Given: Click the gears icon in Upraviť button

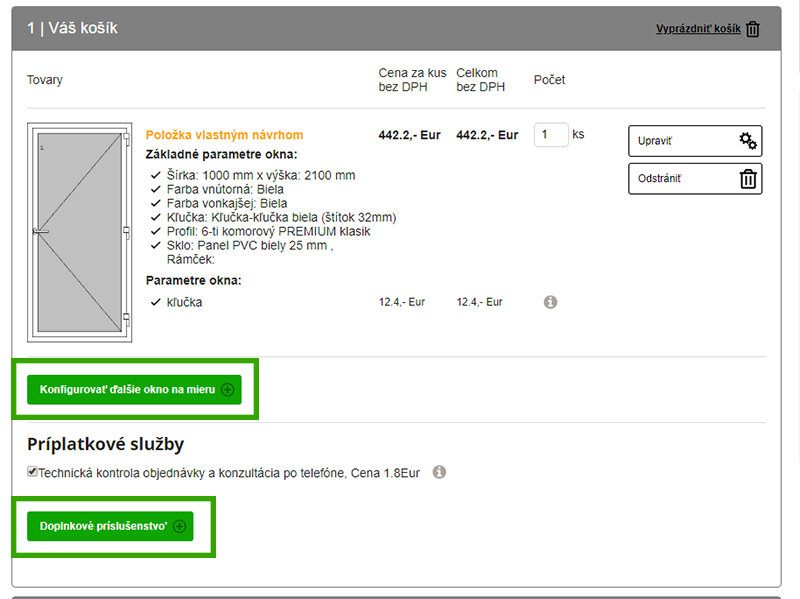Looking at the screenshot, I should [747, 141].
